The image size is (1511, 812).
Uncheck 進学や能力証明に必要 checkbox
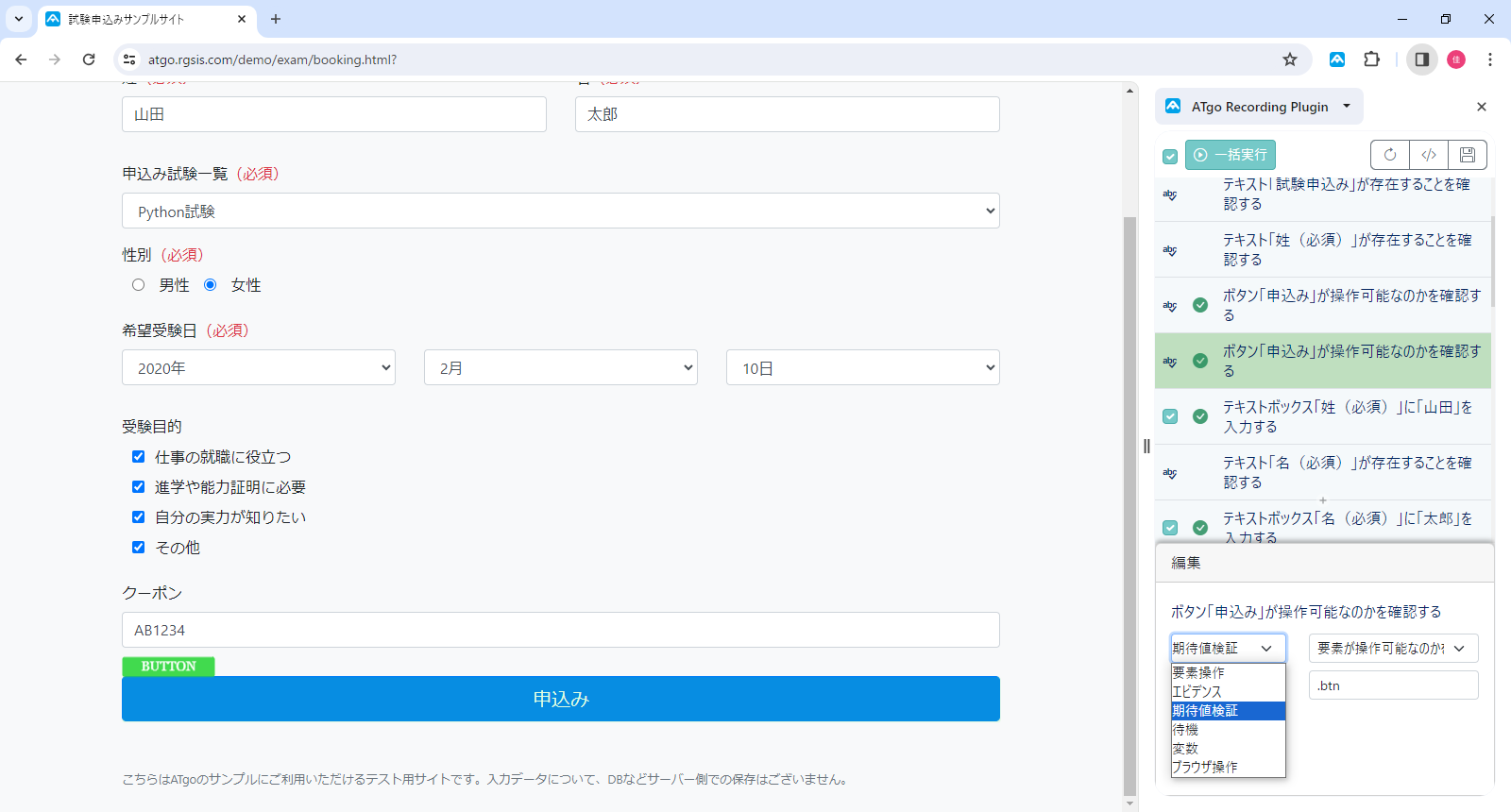point(139,487)
